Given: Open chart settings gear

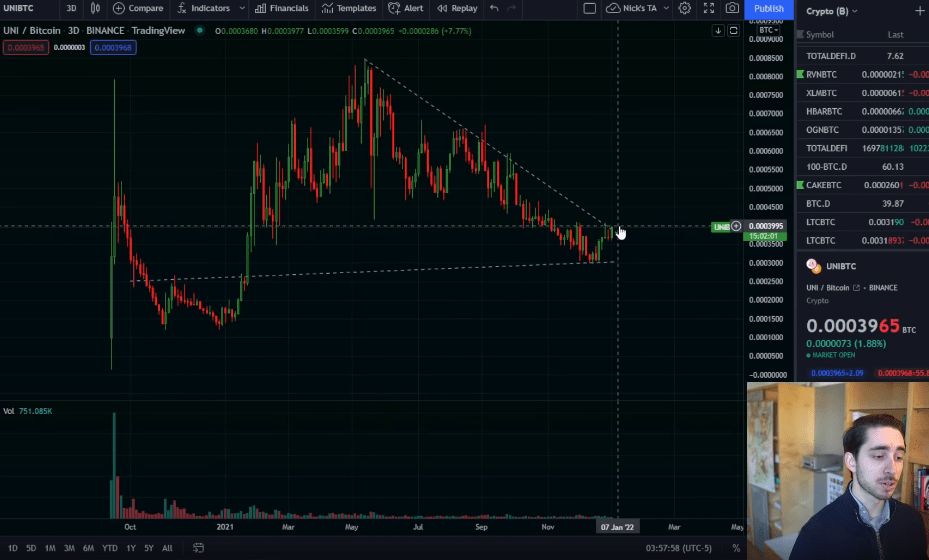Looking at the screenshot, I should (685, 8).
